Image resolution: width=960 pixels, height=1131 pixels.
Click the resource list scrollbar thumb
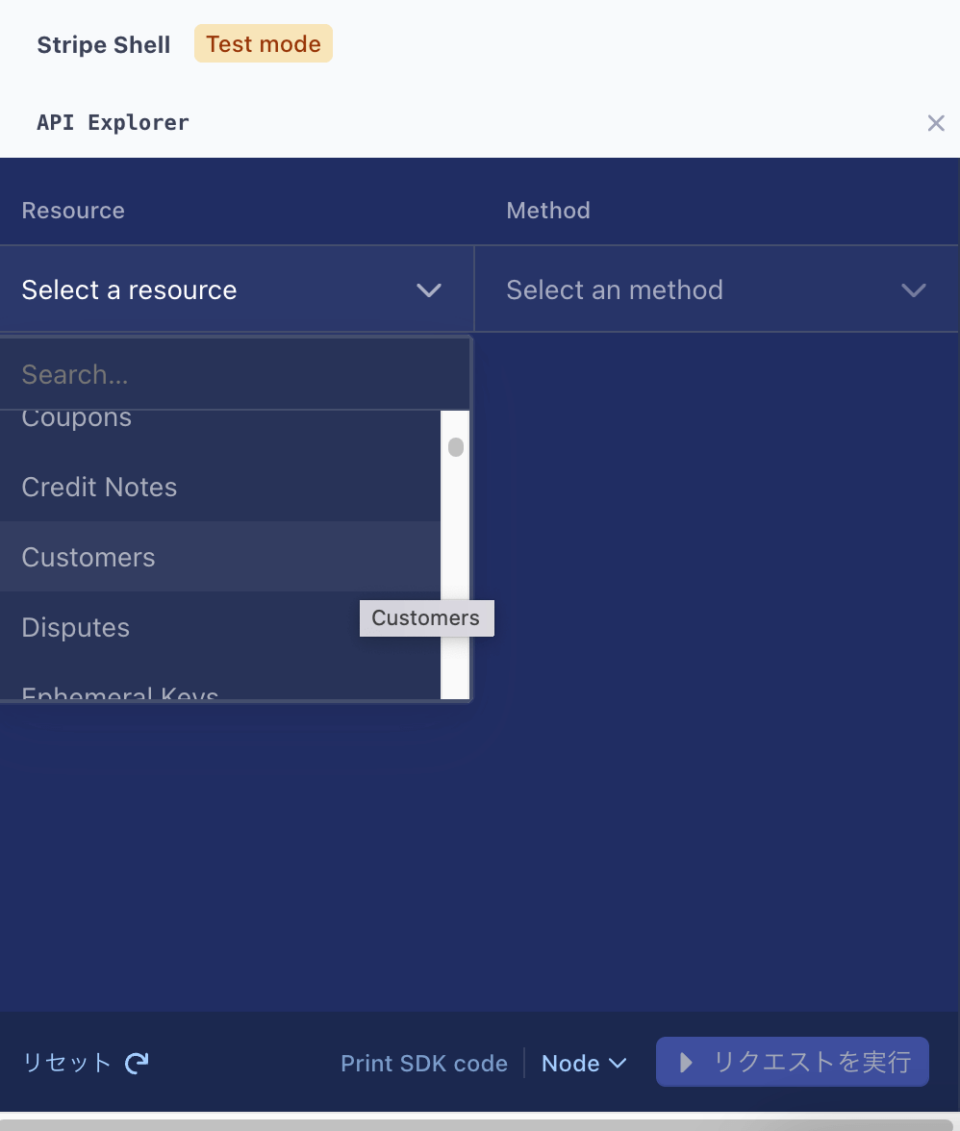pos(456,447)
